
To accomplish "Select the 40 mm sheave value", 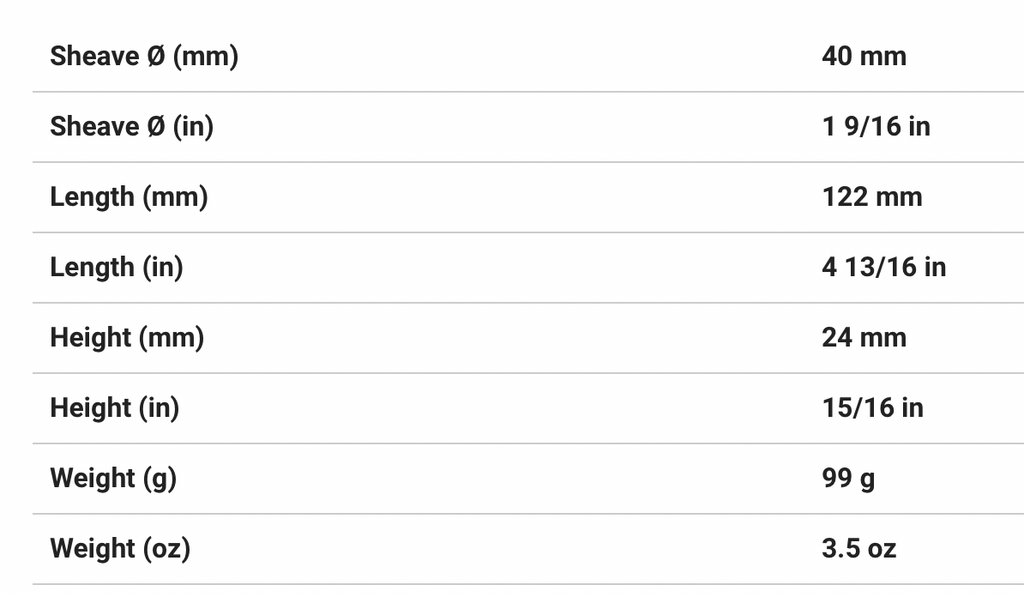I will 864,56.
